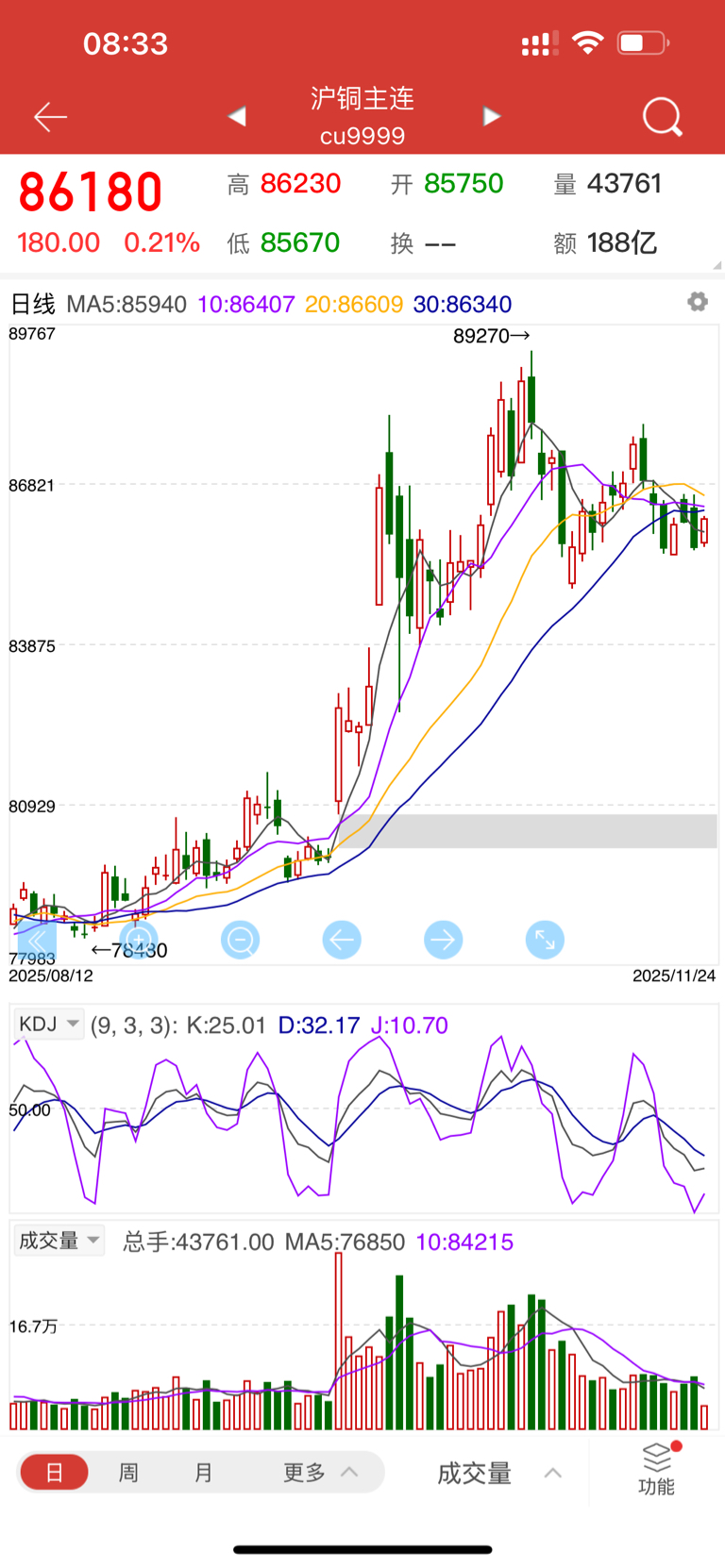Zoom out chart with minus magnifier

pos(240,940)
